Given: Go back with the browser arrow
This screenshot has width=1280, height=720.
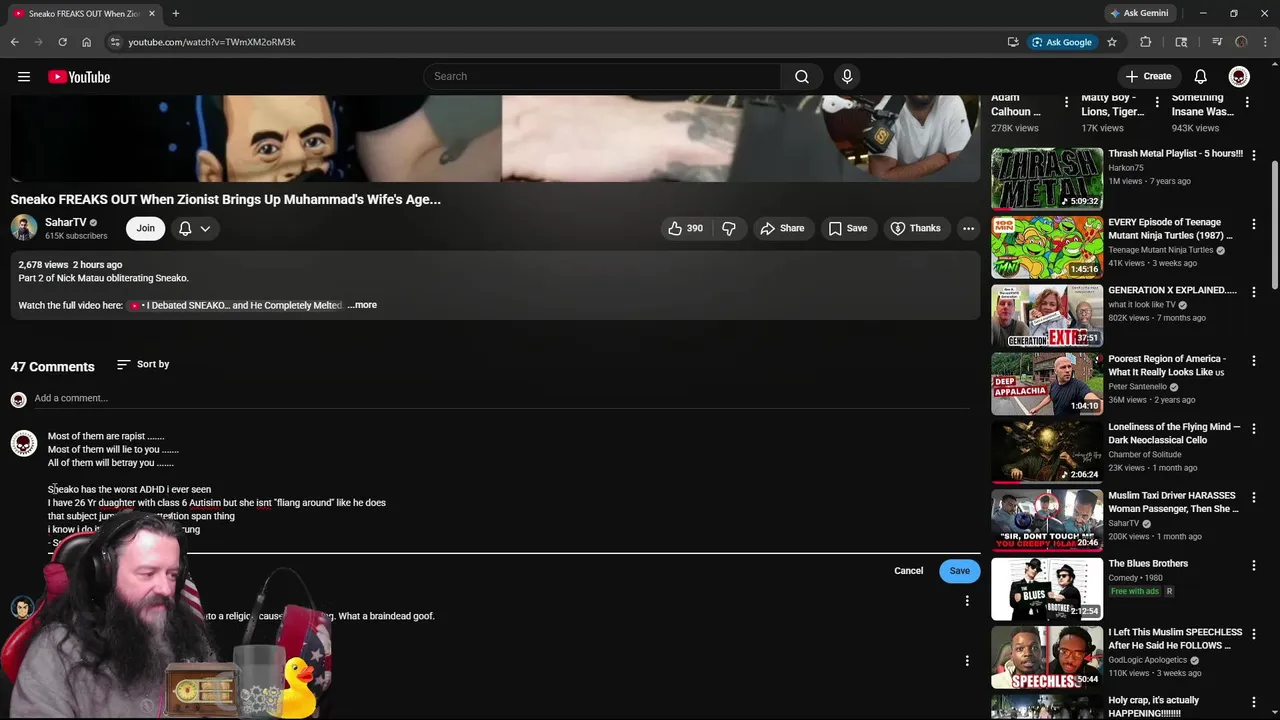Looking at the screenshot, I should 14,42.
